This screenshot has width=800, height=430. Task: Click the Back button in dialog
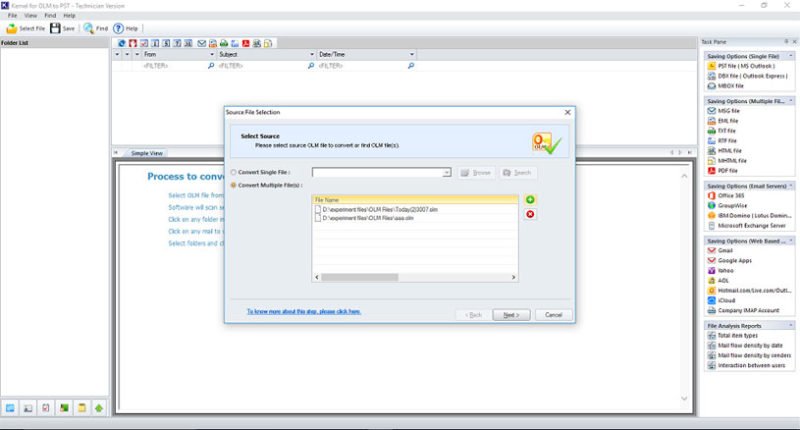[x=473, y=315]
